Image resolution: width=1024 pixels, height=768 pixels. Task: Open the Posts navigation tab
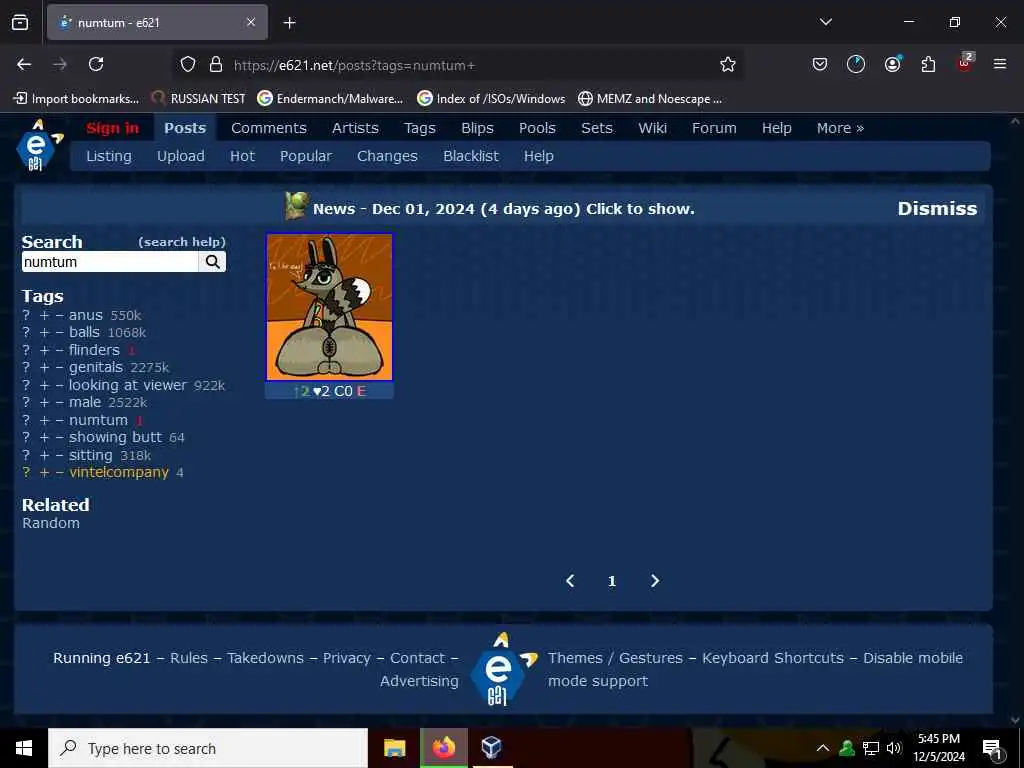point(185,128)
